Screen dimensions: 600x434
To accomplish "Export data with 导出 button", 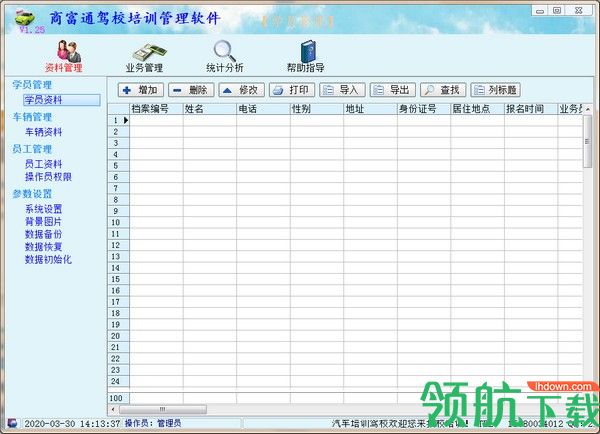I will coord(393,90).
